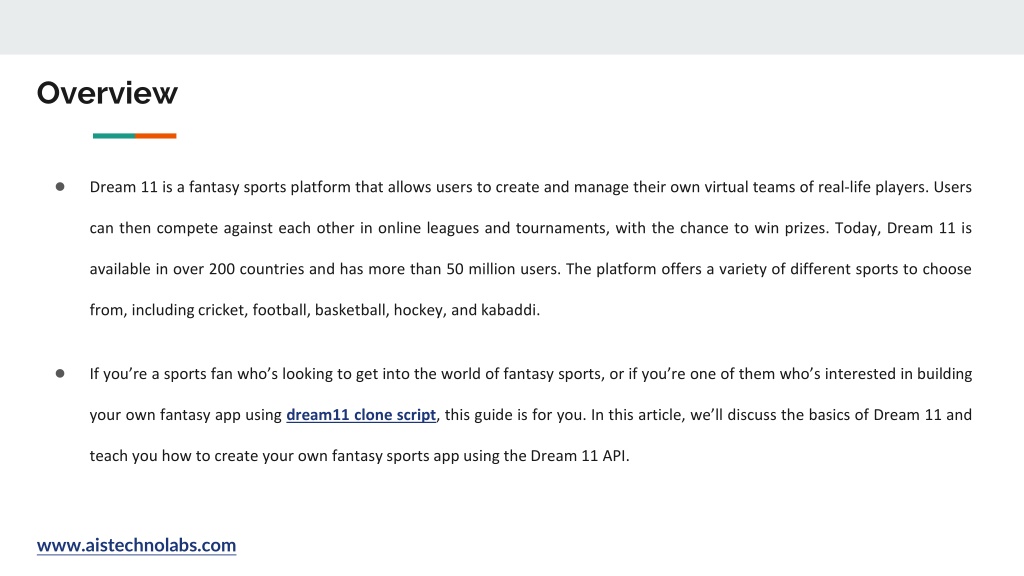This screenshot has width=1024, height=576.
Task: Open the dream11 clone script link
Action: click(x=361, y=415)
